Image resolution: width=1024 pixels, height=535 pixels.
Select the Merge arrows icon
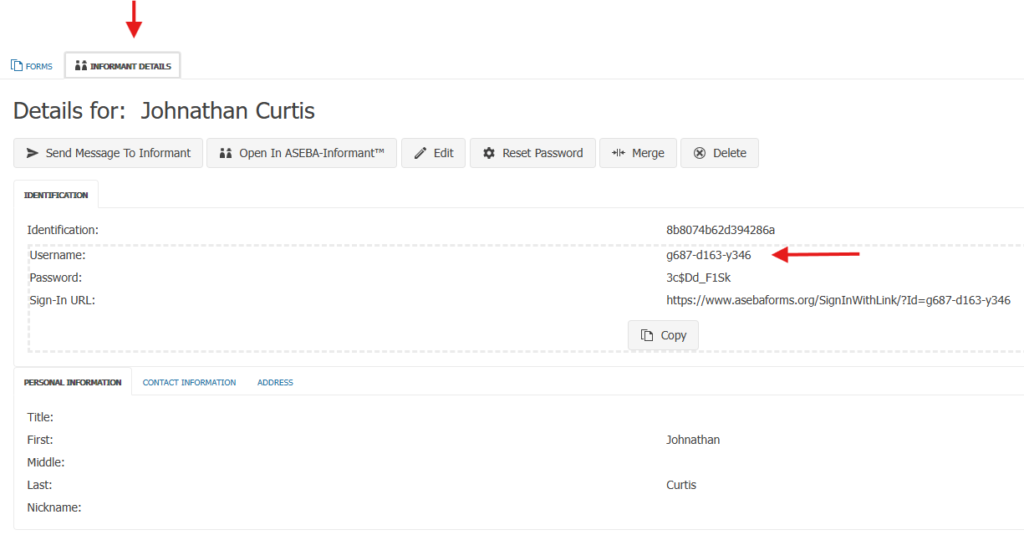click(x=619, y=153)
